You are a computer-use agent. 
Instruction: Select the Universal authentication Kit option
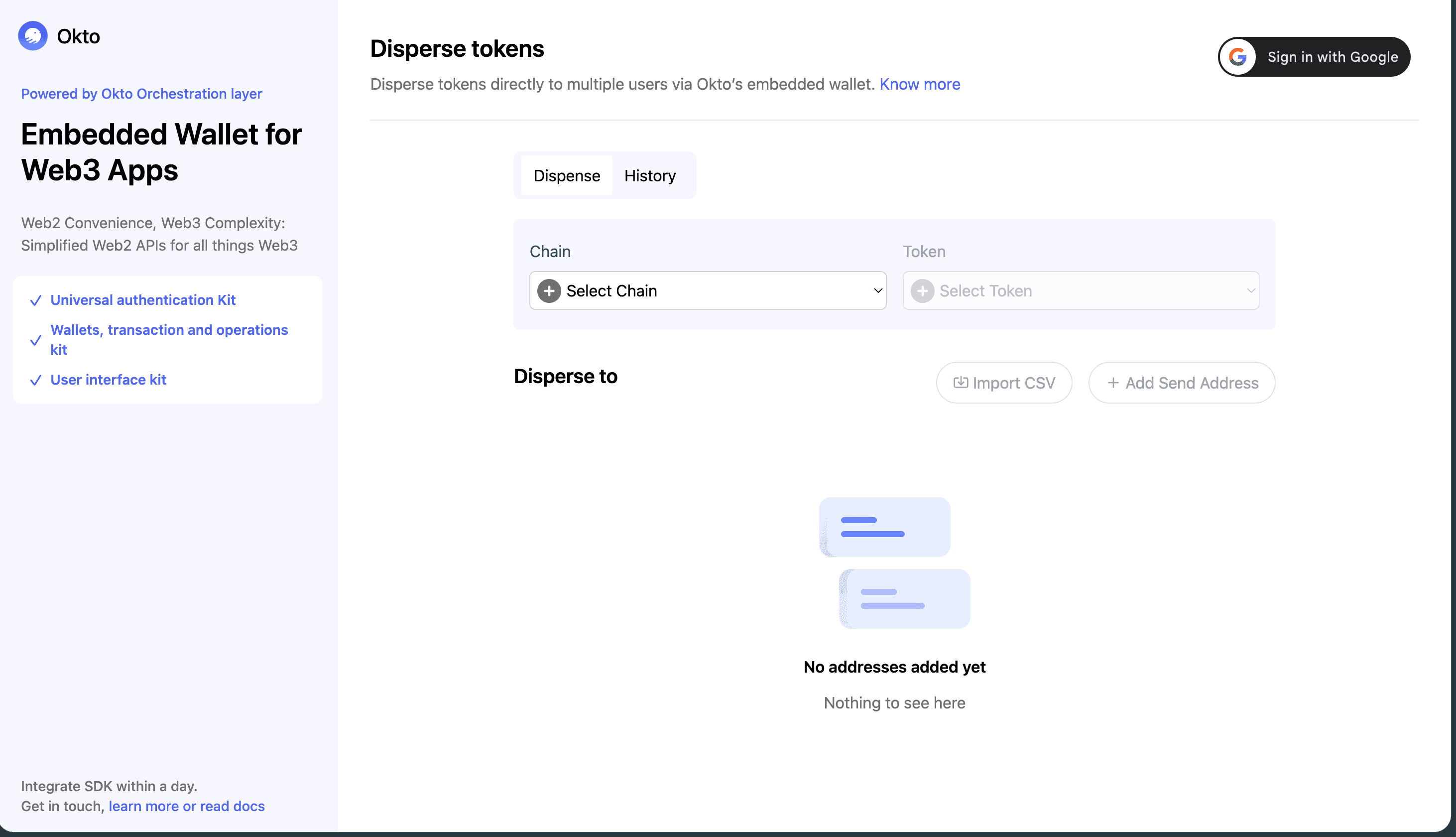point(142,299)
